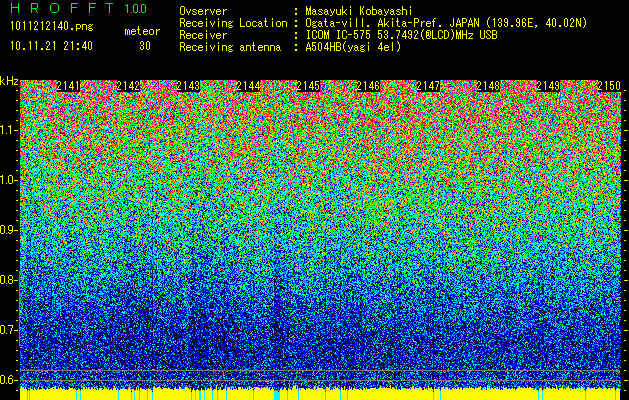Click the Receiving Location label
The image size is (629, 400).
[x=233, y=23]
